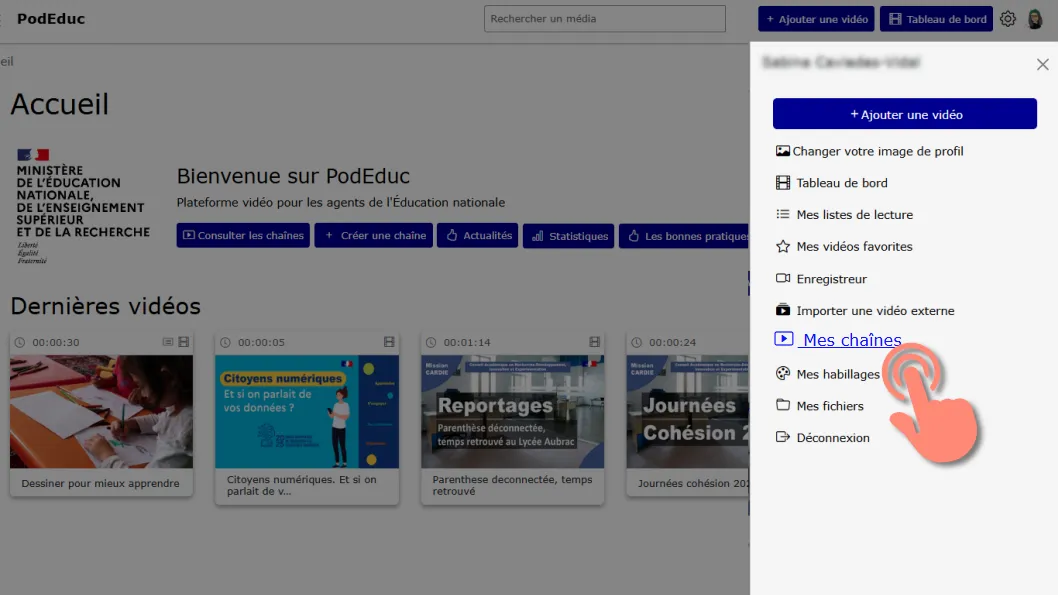Close the user side panel
This screenshot has width=1058, height=595.
[1042, 64]
